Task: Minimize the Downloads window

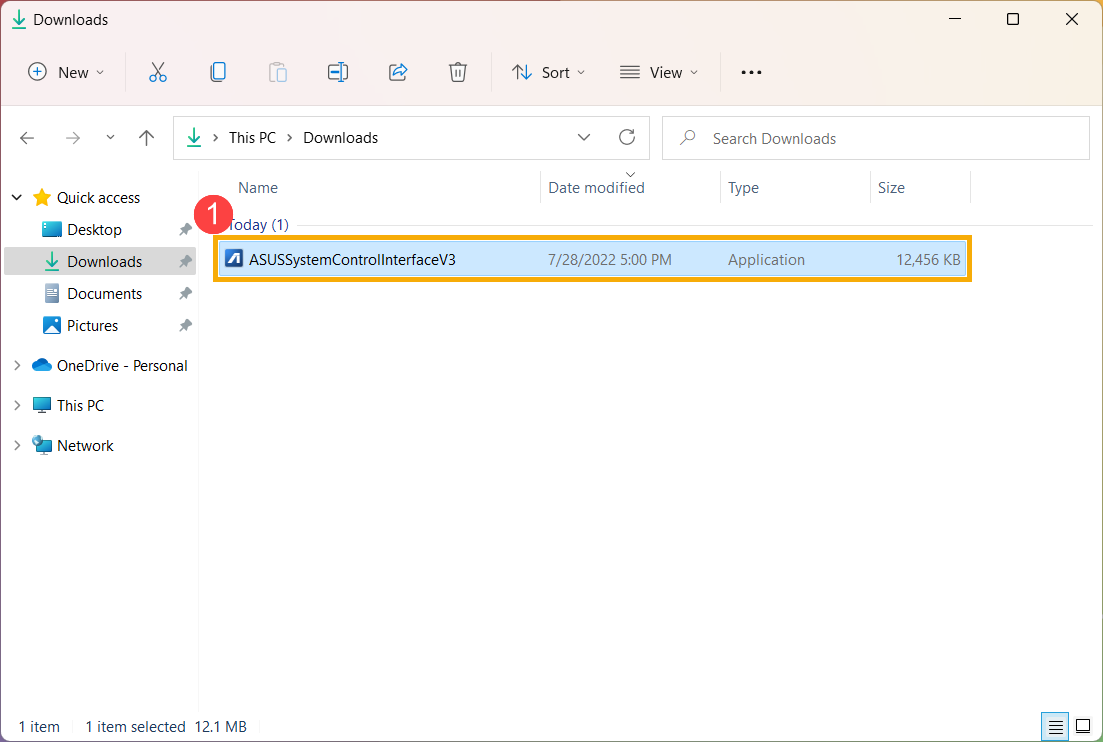Action: coord(955,19)
